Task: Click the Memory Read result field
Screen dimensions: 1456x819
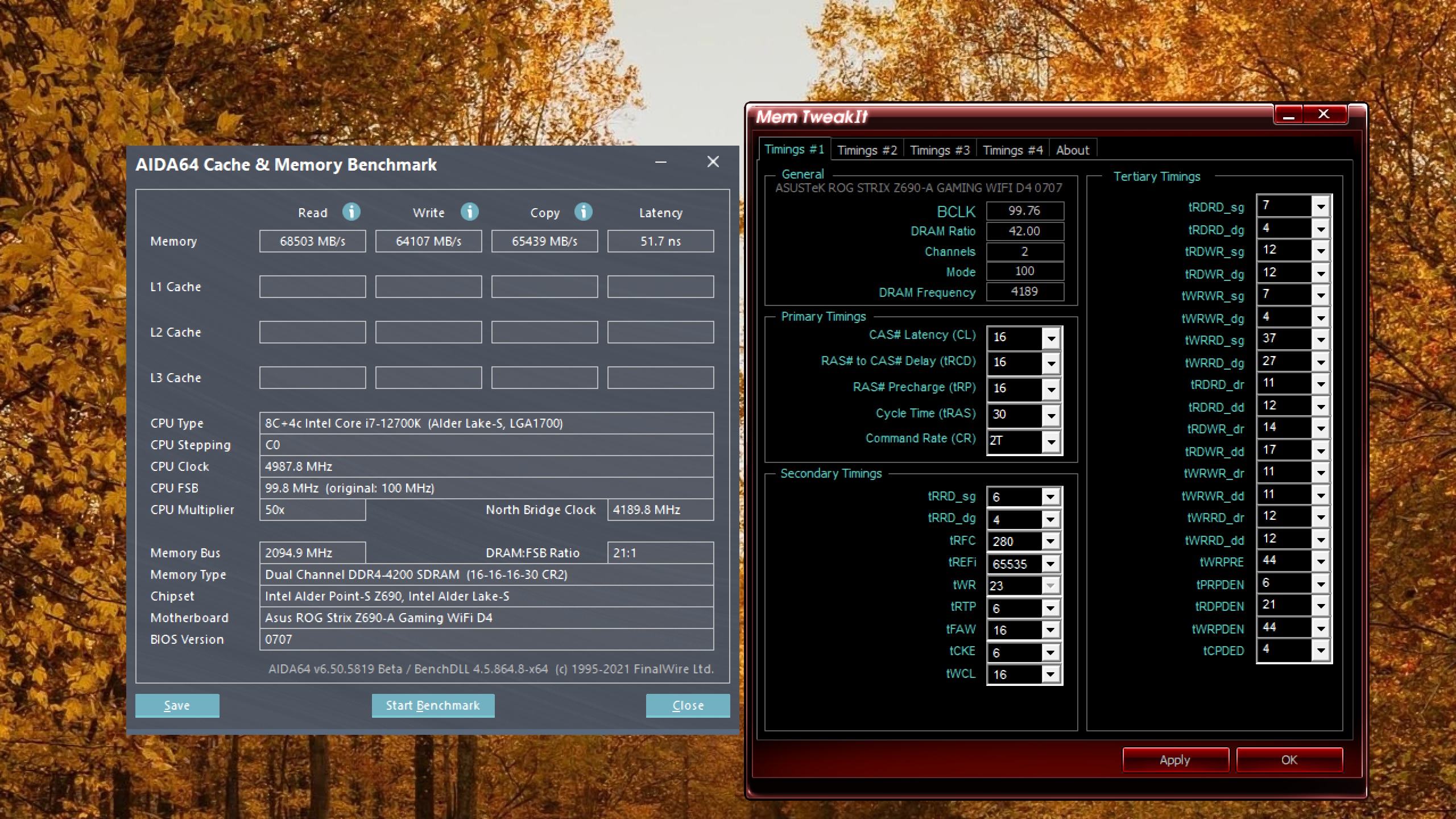Action: (312, 241)
